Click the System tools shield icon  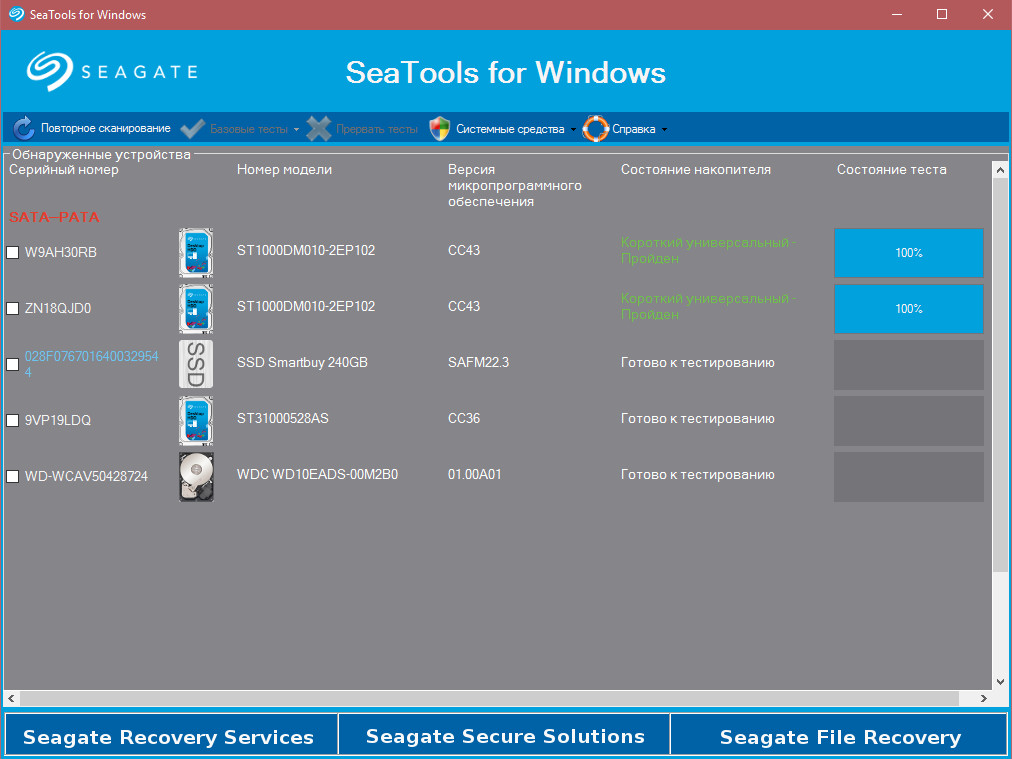[x=440, y=128]
